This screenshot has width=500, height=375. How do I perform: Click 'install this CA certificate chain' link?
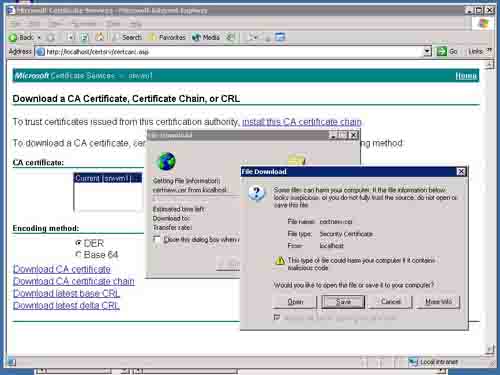tap(302, 122)
